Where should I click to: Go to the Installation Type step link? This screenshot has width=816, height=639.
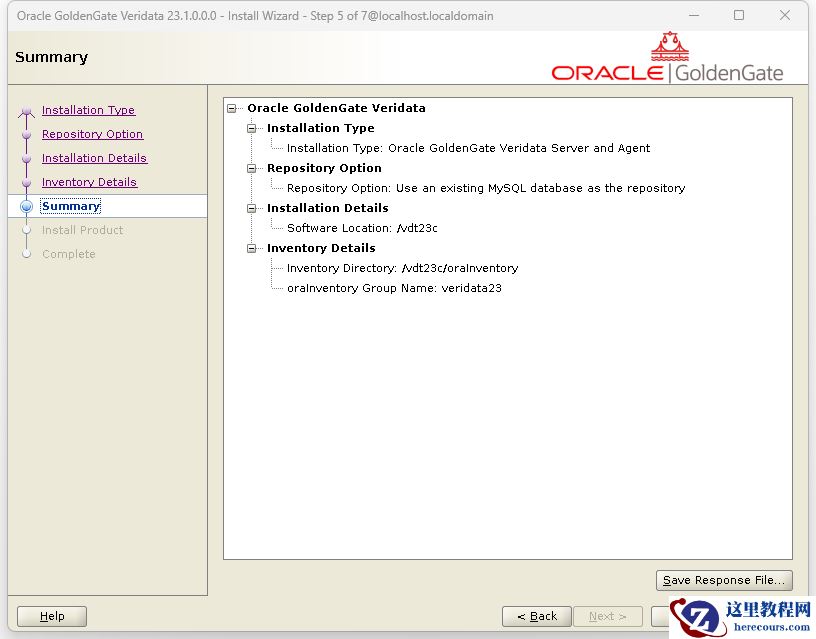(88, 110)
